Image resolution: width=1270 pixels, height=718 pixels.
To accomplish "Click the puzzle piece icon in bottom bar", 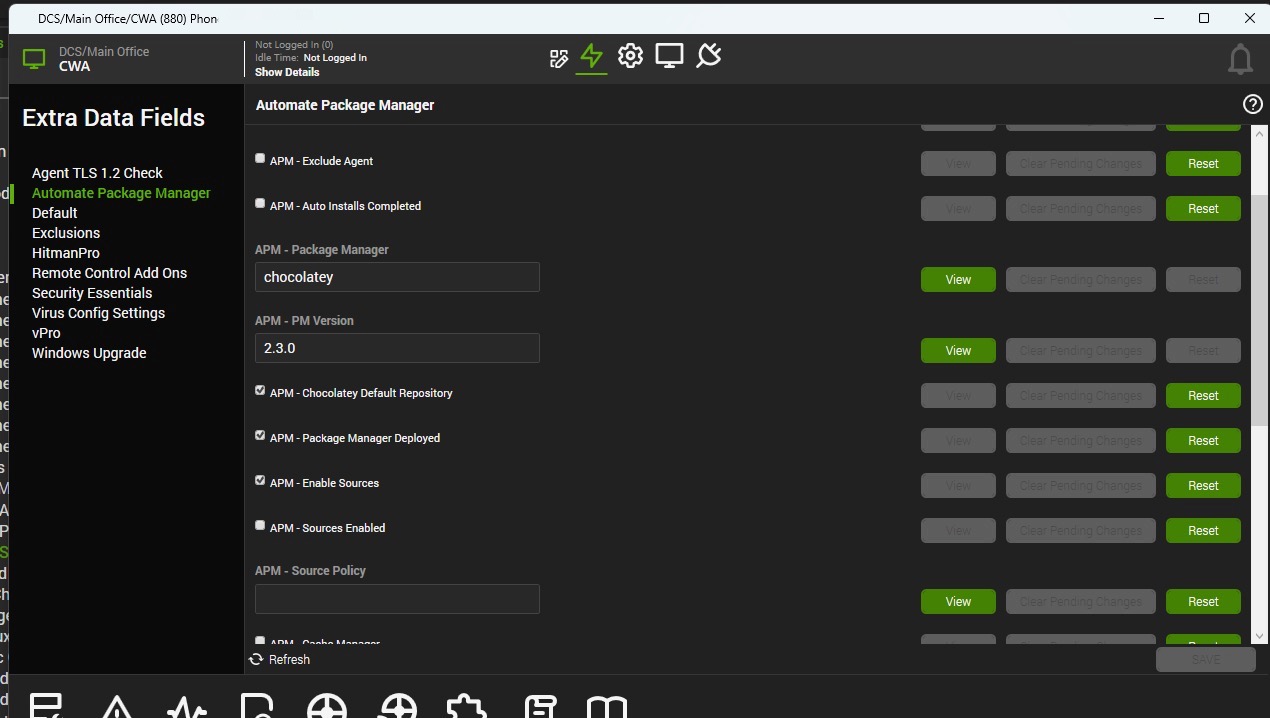I will (465, 706).
